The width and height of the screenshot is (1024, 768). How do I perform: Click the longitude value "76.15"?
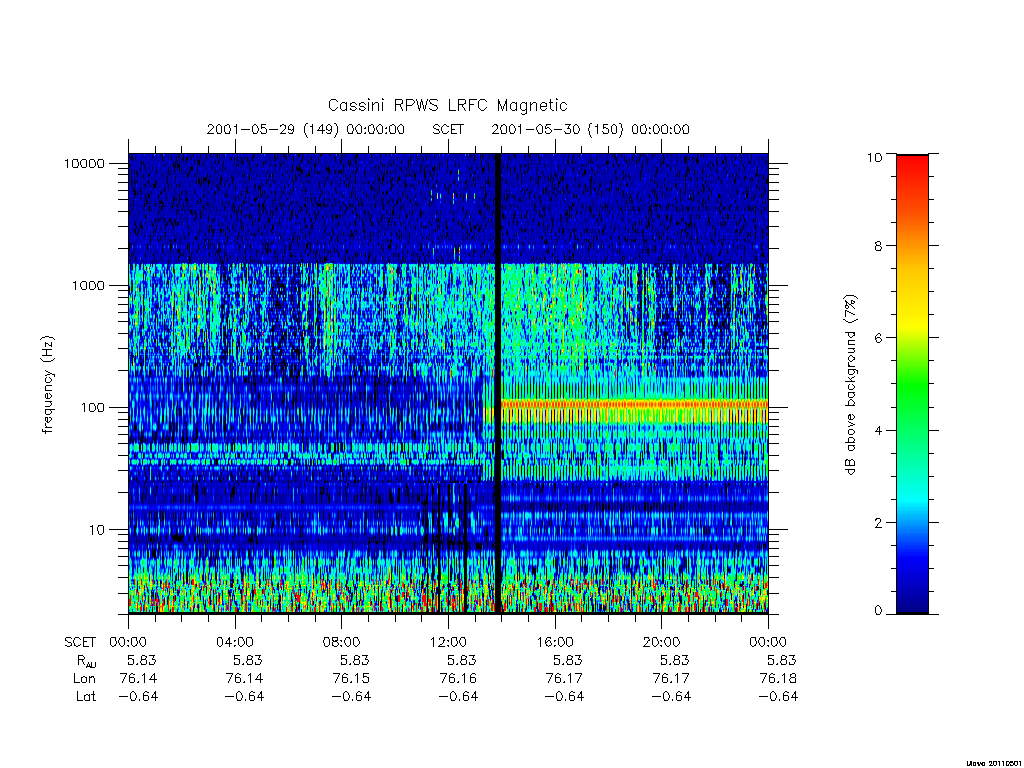[x=351, y=679]
